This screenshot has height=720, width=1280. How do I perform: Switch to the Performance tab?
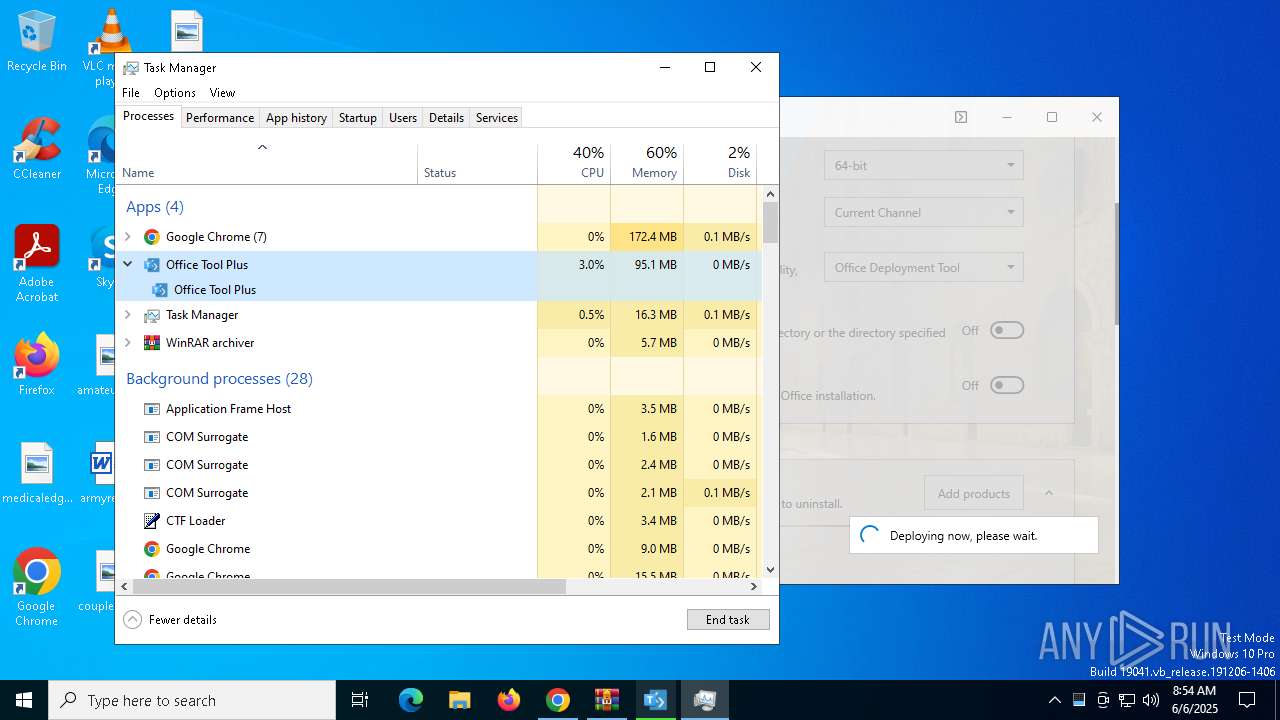point(220,118)
